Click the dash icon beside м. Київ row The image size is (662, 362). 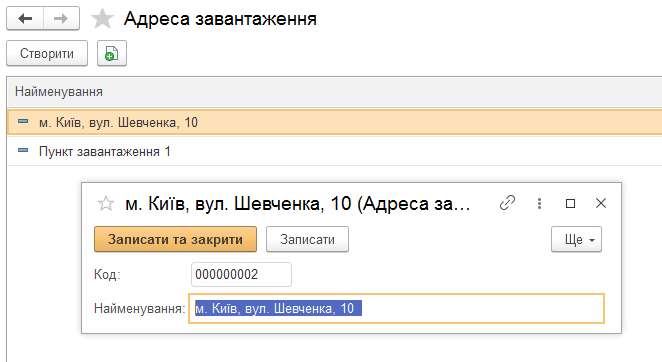point(23,121)
